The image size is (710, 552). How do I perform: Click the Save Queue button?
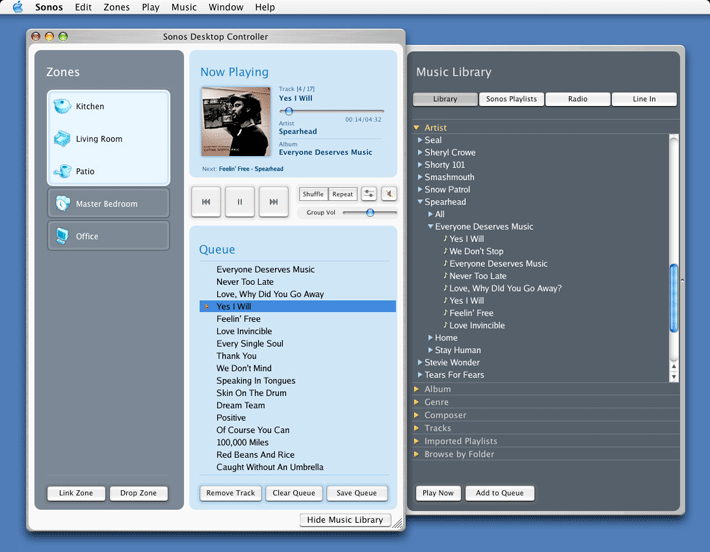point(356,493)
